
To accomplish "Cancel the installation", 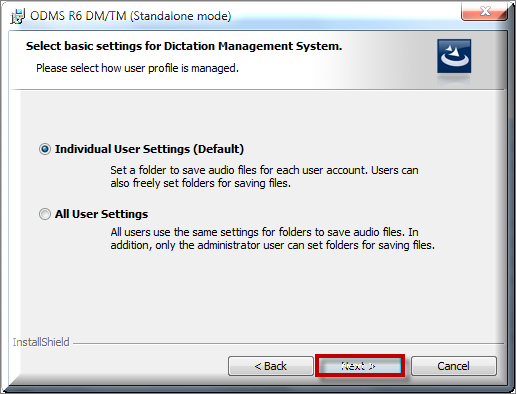I will pyautogui.click(x=454, y=366).
